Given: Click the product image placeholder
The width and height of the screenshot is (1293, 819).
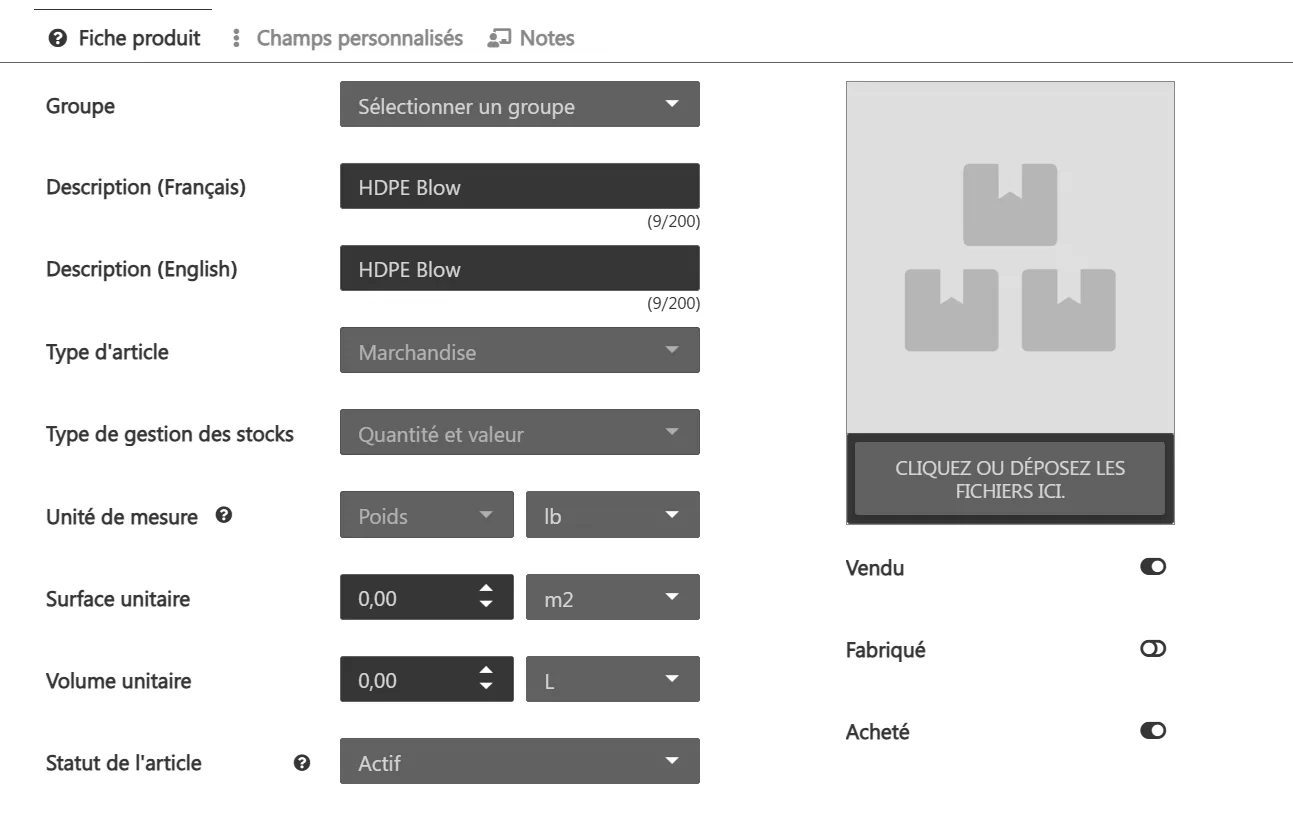Looking at the screenshot, I should point(1010,257).
